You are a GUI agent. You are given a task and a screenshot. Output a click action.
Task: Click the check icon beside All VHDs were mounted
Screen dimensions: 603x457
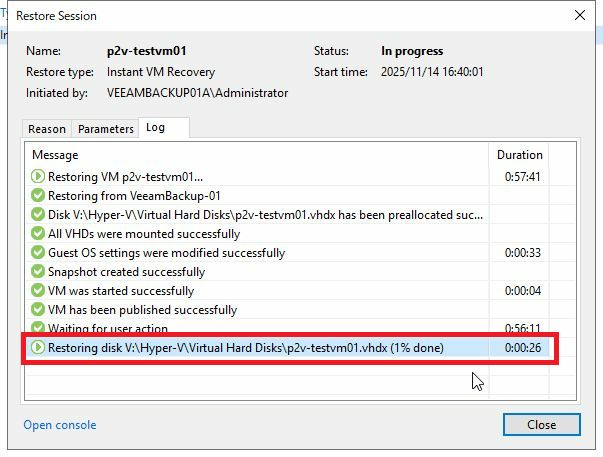(x=38, y=233)
